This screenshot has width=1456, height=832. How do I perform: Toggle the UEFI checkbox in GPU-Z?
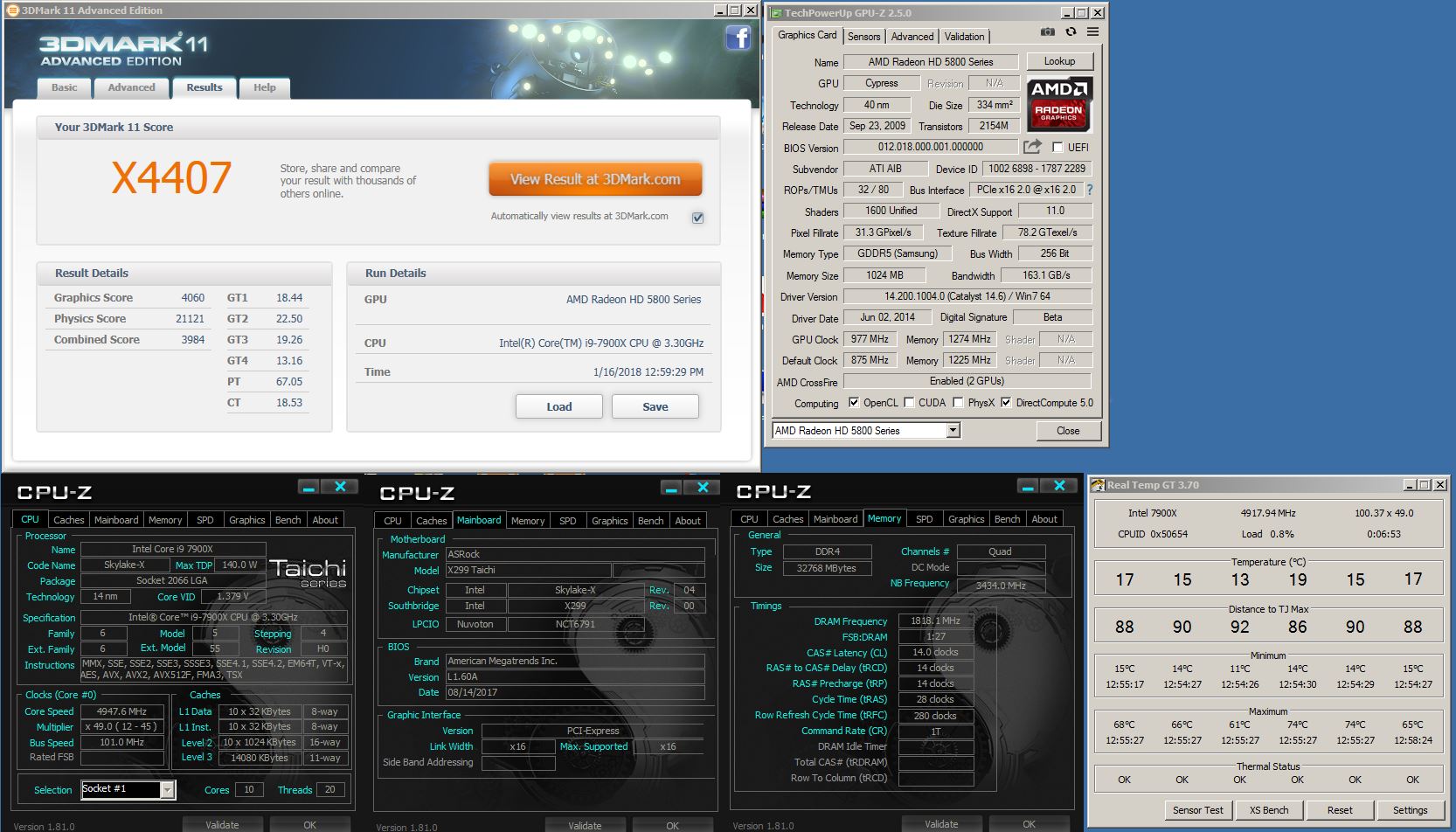pyautogui.click(x=1057, y=147)
